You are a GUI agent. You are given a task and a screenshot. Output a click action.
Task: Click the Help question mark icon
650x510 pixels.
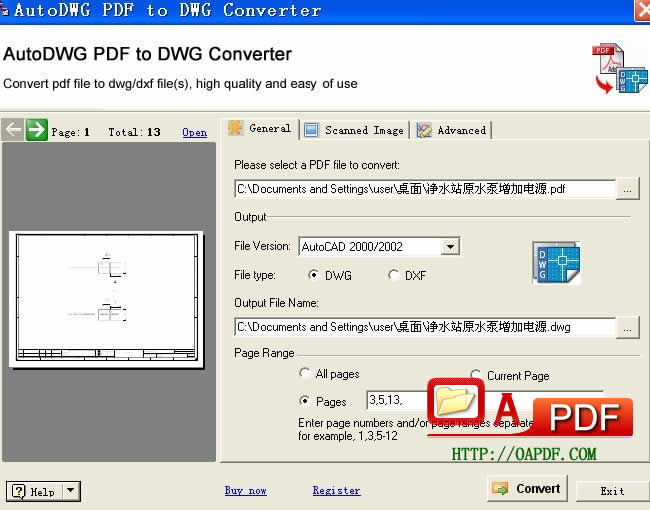point(19,491)
